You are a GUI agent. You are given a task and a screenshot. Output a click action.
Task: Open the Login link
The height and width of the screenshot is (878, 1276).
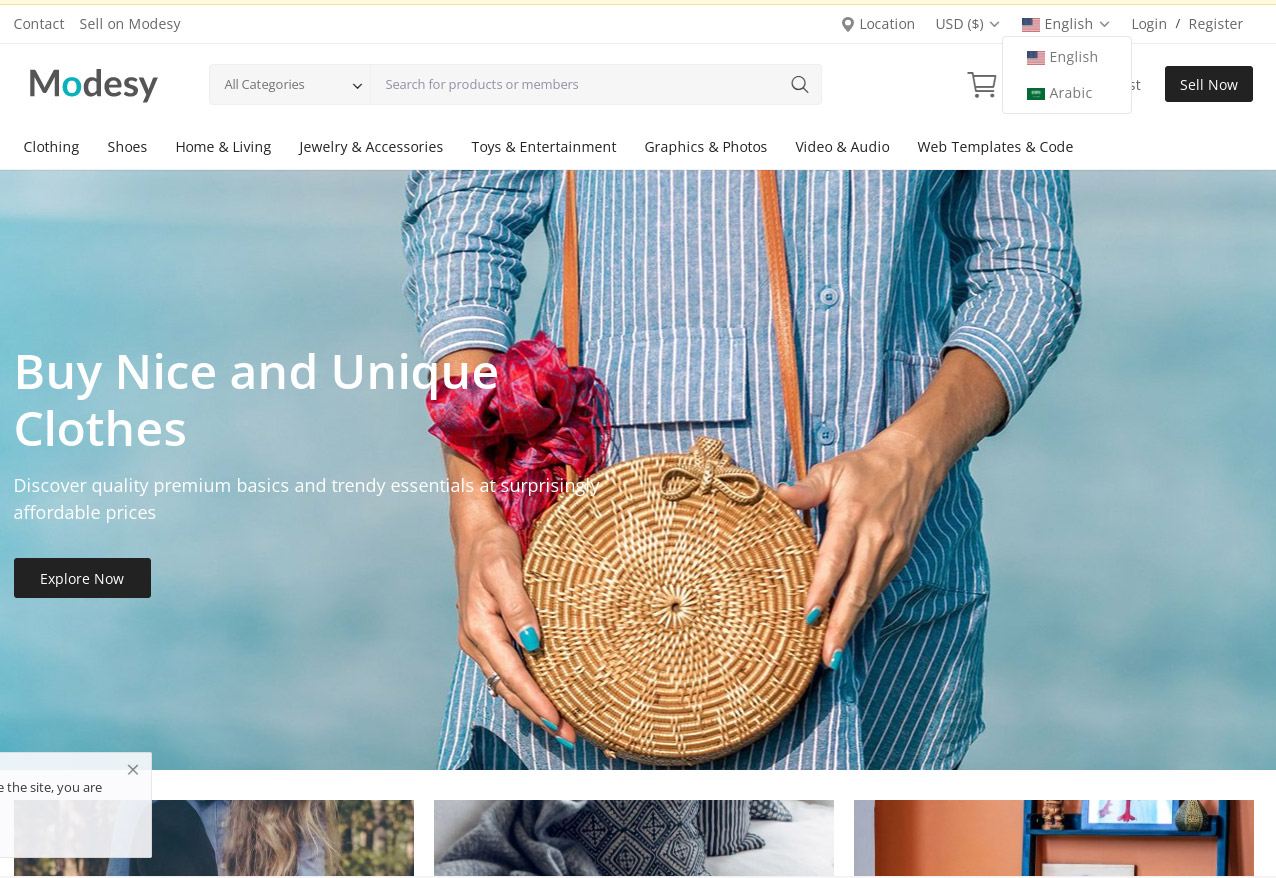coord(1149,24)
